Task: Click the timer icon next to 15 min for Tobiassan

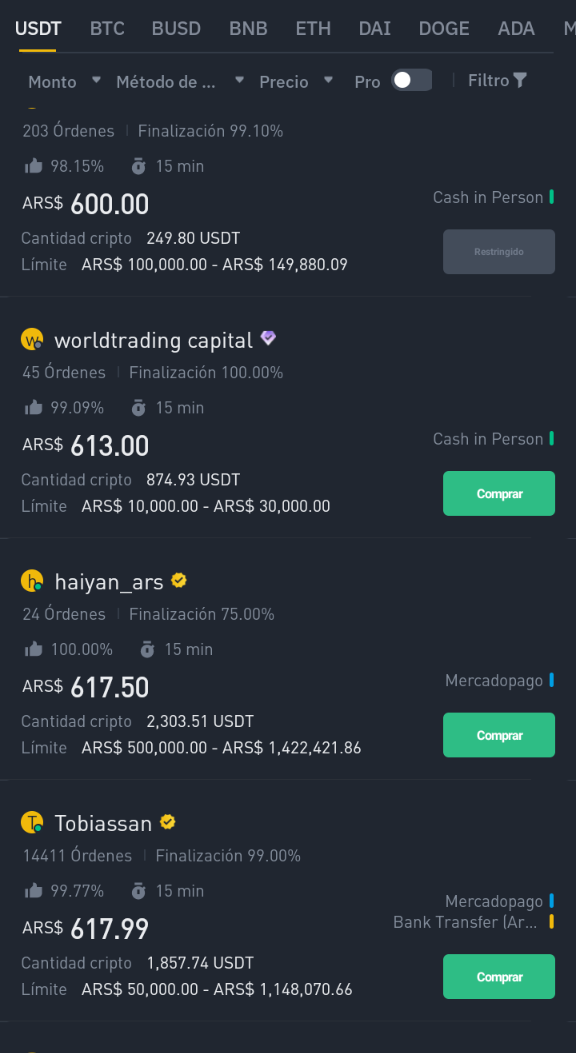Action: point(137,891)
